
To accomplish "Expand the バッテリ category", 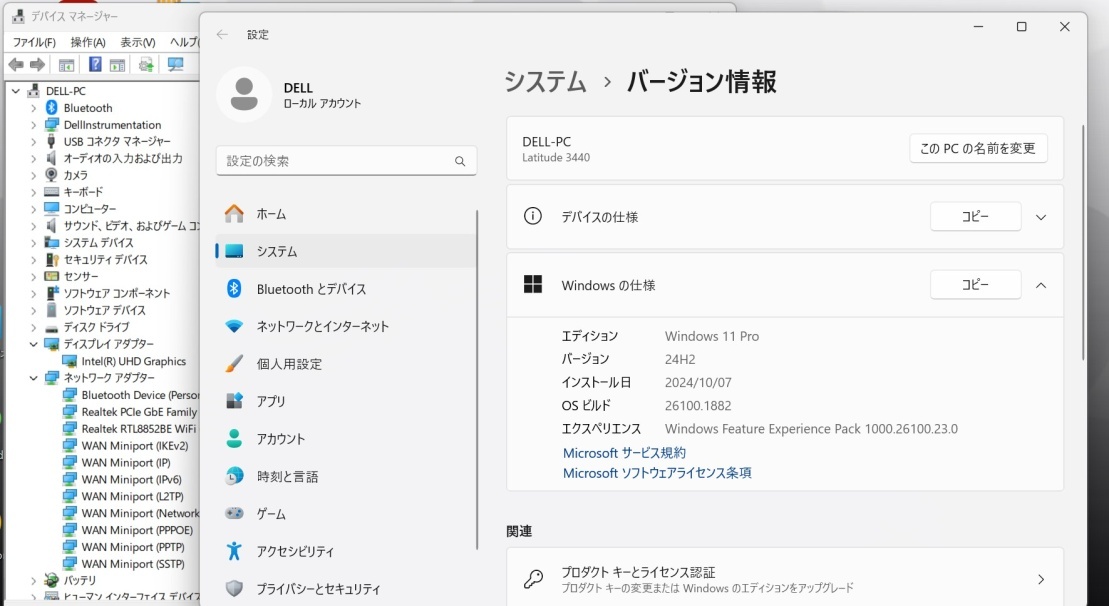I will coord(33,581).
